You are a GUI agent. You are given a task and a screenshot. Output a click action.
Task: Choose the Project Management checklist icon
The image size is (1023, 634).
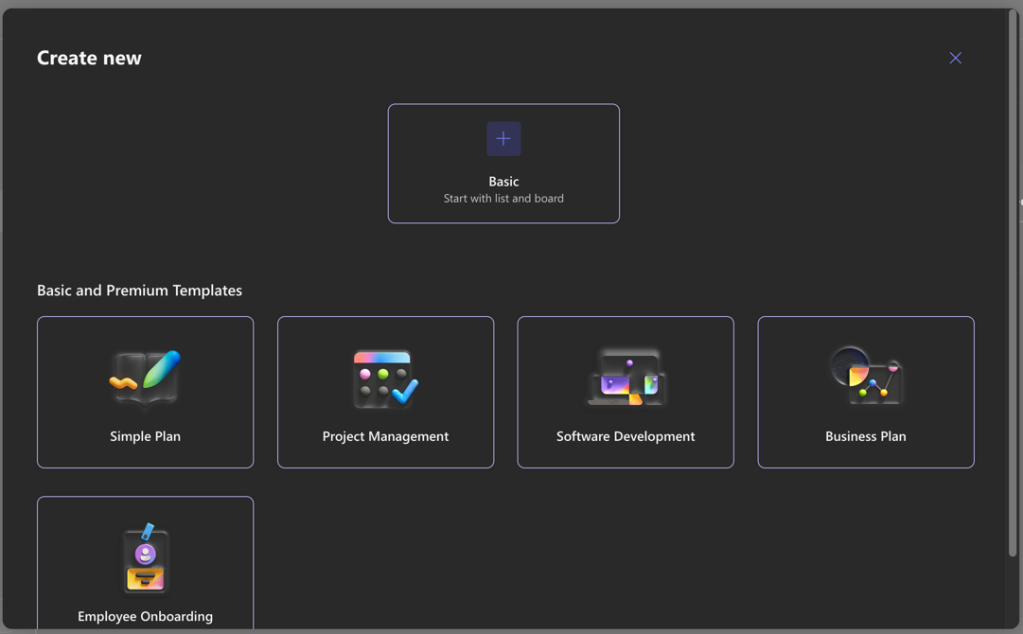click(385, 379)
